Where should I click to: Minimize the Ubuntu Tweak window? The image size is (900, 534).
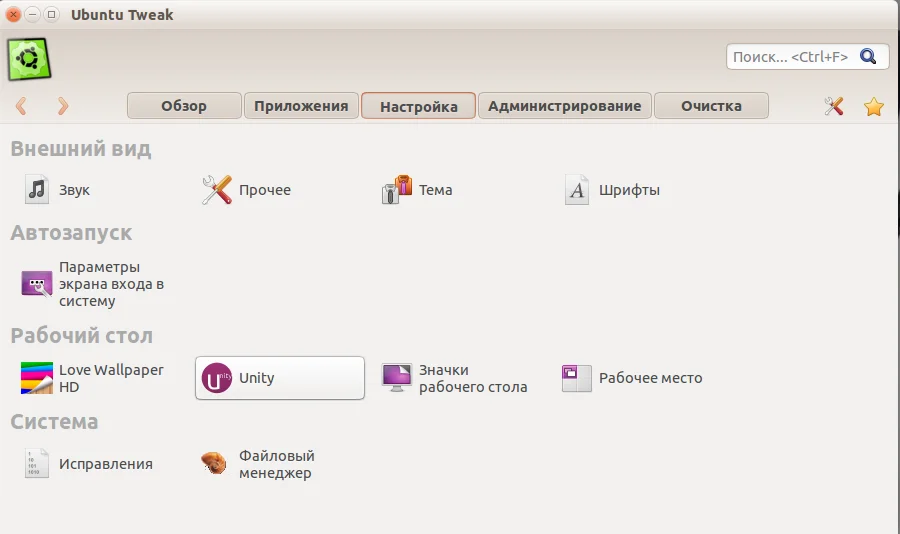pos(33,14)
